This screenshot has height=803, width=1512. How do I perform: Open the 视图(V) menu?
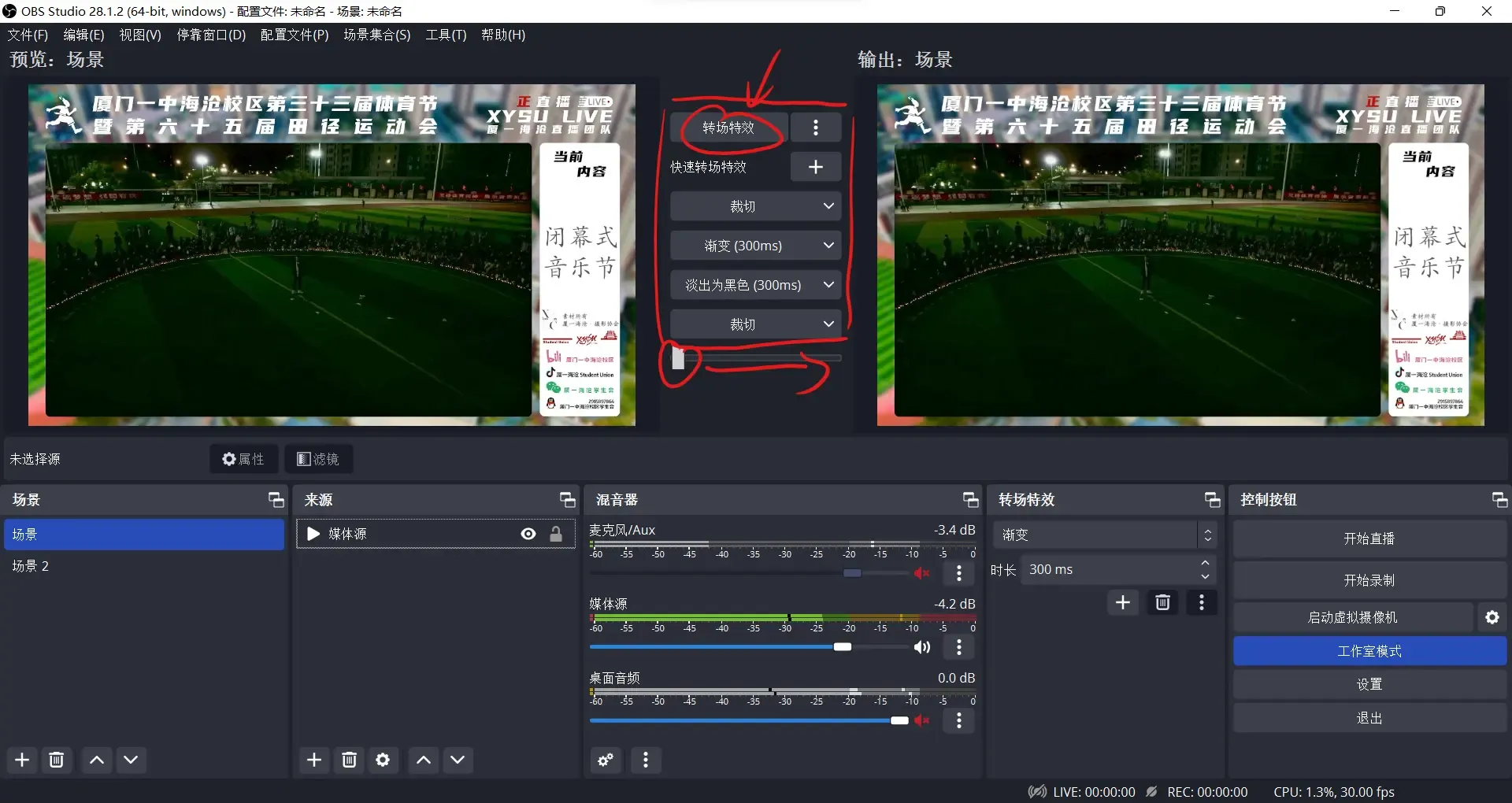[140, 35]
